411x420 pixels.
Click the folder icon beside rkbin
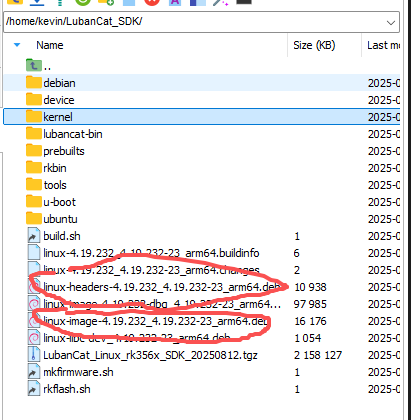pos(34,167)
